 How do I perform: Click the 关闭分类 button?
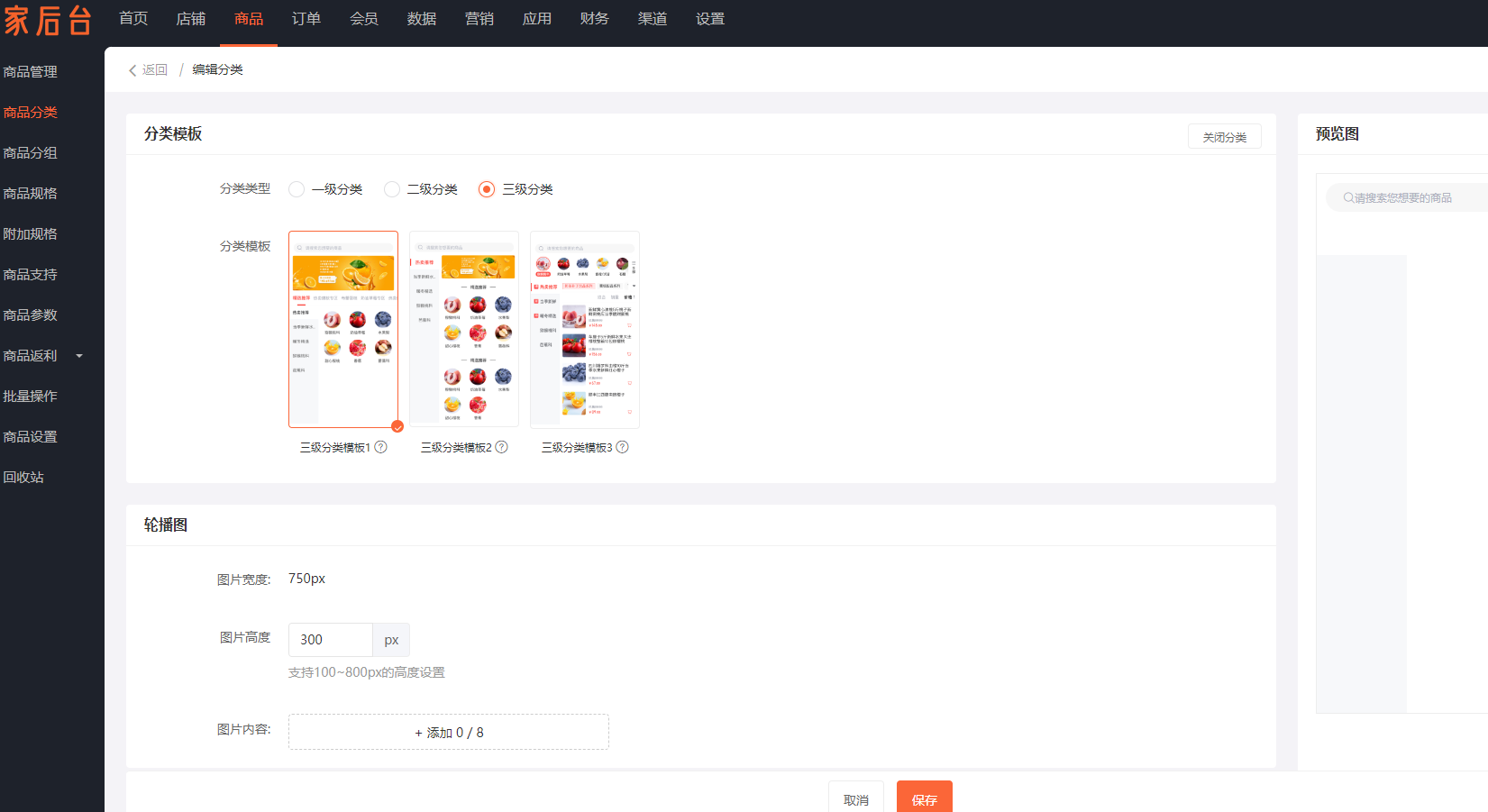(1224, 137)
